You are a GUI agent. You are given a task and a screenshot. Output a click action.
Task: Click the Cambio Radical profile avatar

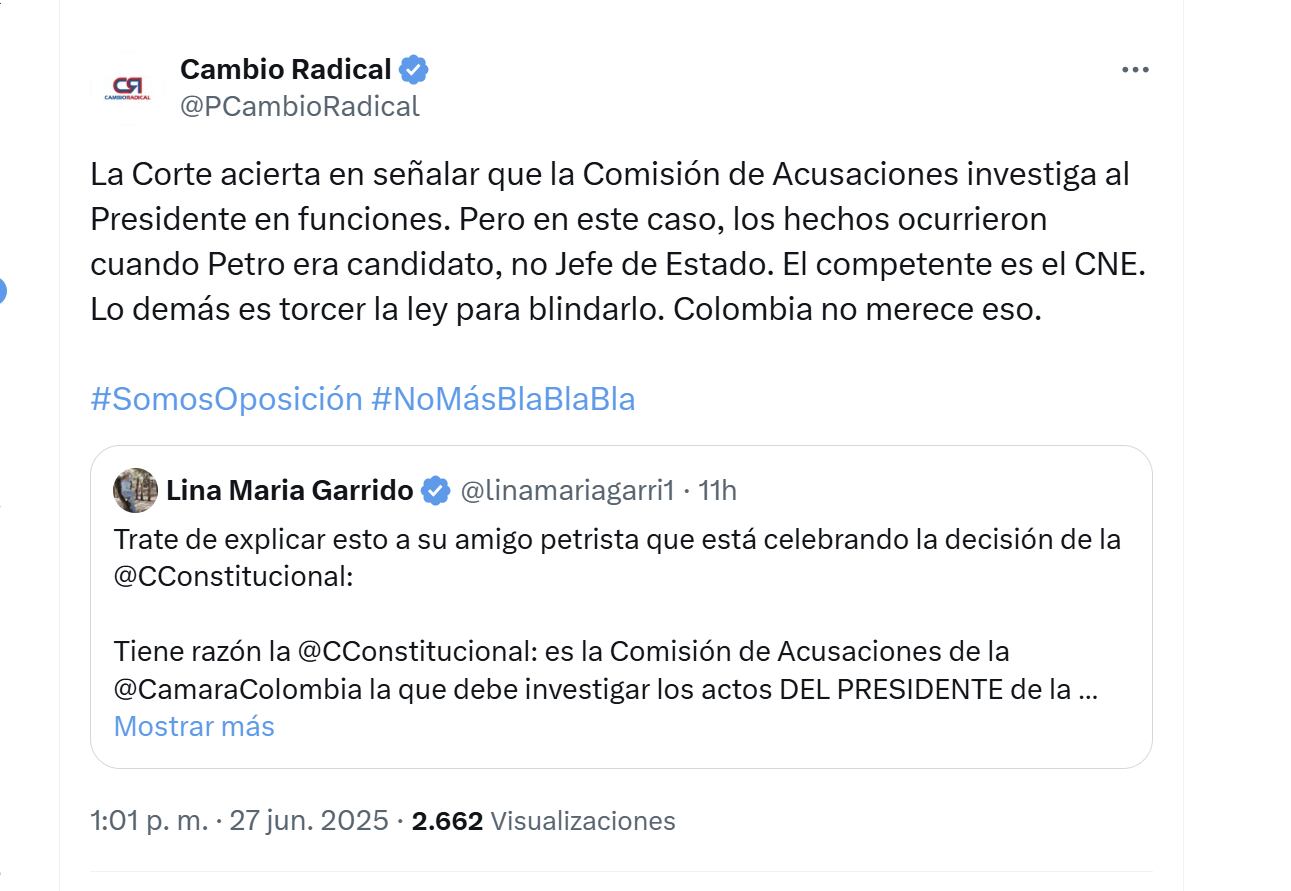126,84
